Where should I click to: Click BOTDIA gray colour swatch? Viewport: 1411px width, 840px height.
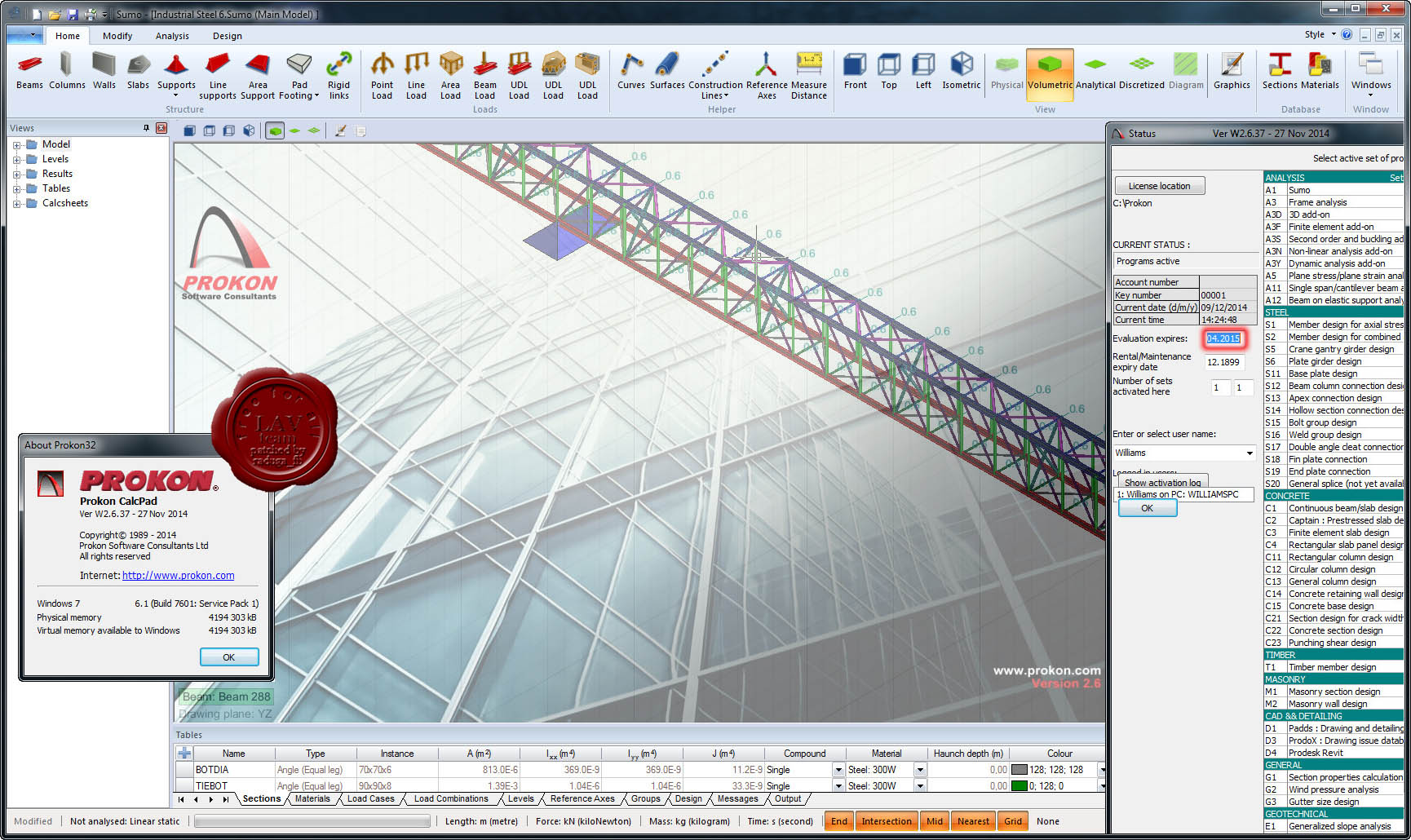(1019, 770)
